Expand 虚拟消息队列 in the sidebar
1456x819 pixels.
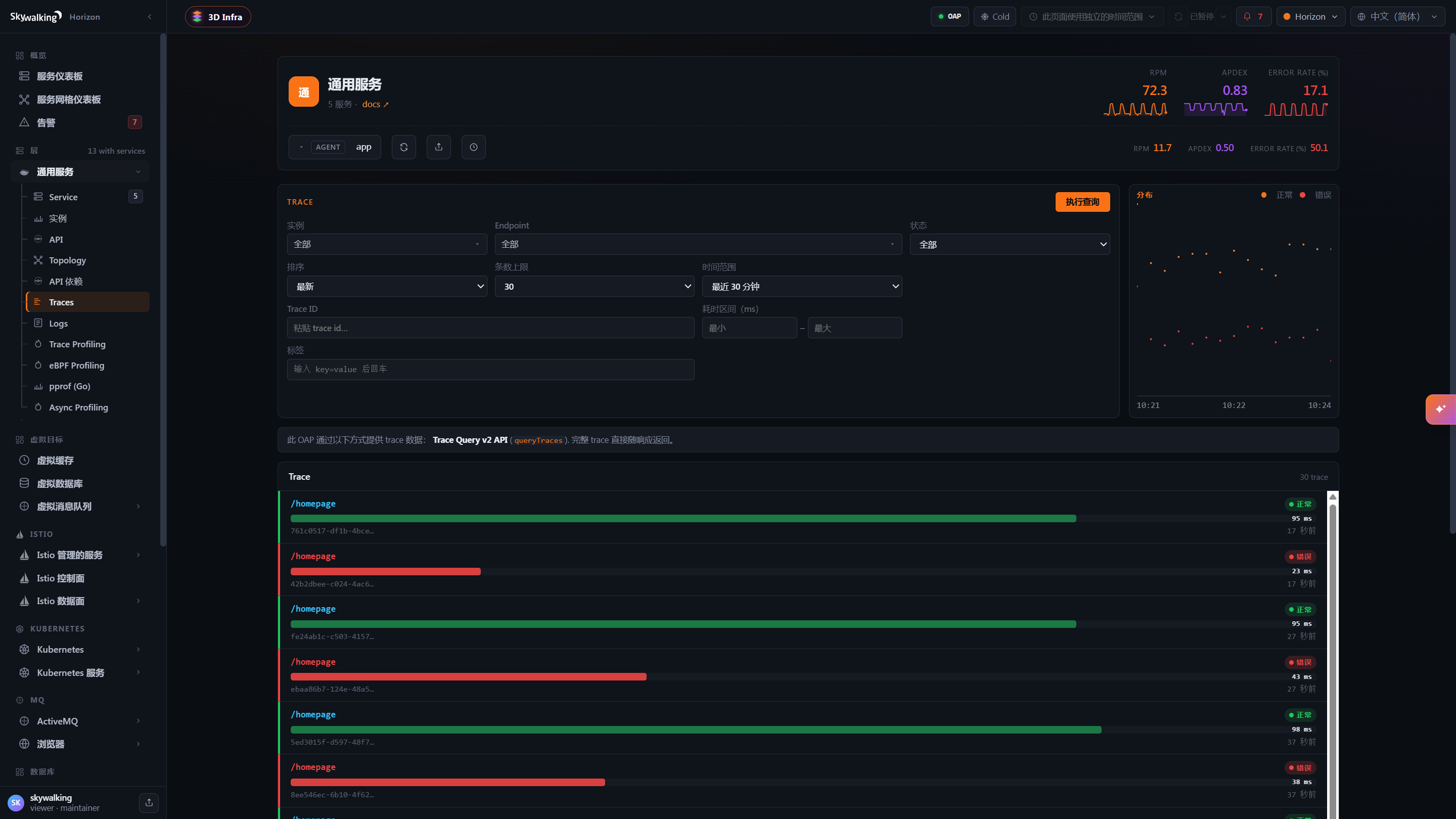[80, 507]
